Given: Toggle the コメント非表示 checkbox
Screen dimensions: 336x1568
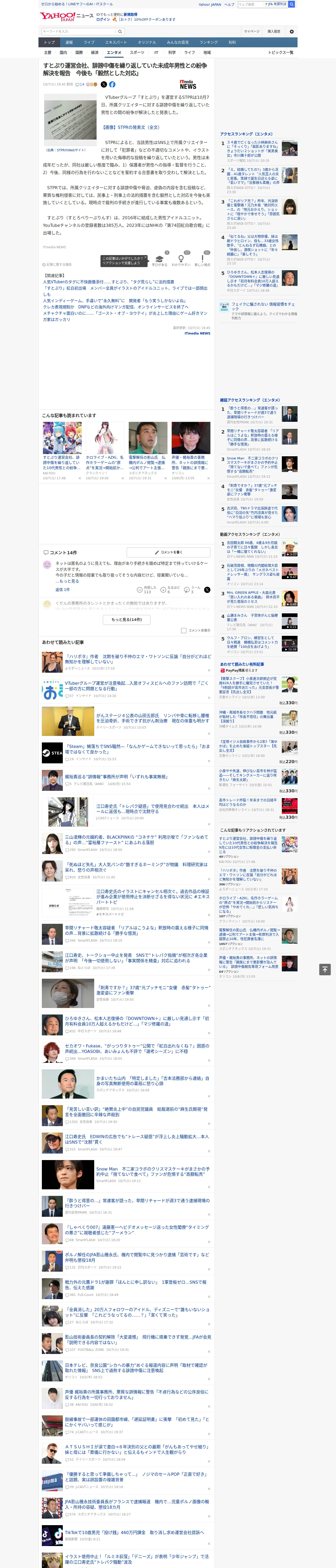Looking at the screenshot, I should pos(183,631).
